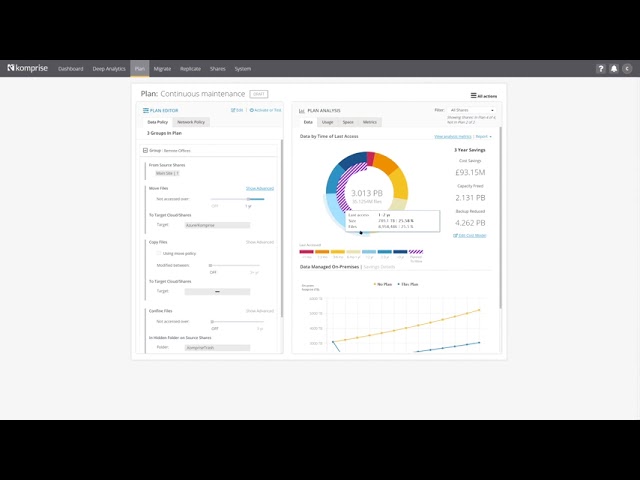Click the hidden Folder field KompriseTrash

[x=217, y=347]
